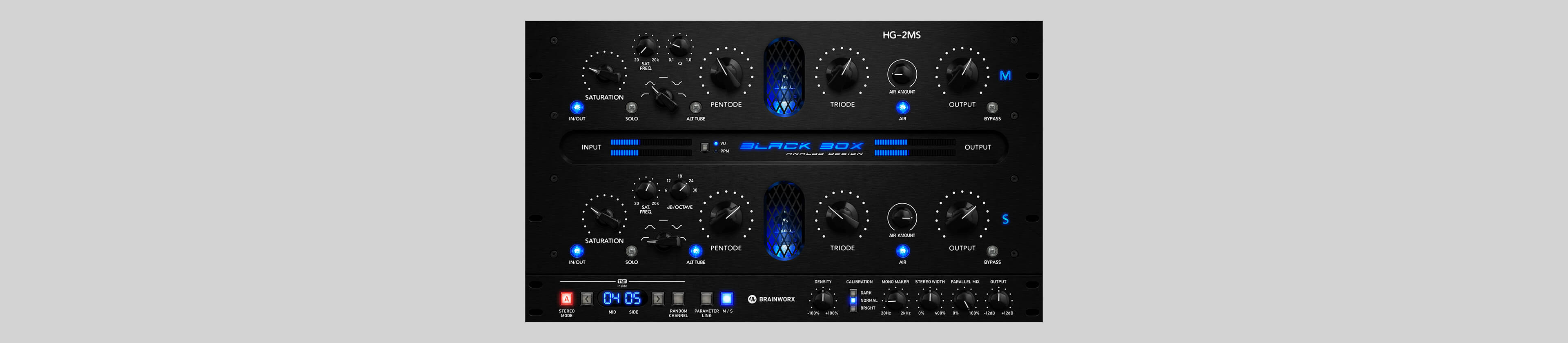Click the Mid channel AIR AMOUNT knob

tap(902, 74)
